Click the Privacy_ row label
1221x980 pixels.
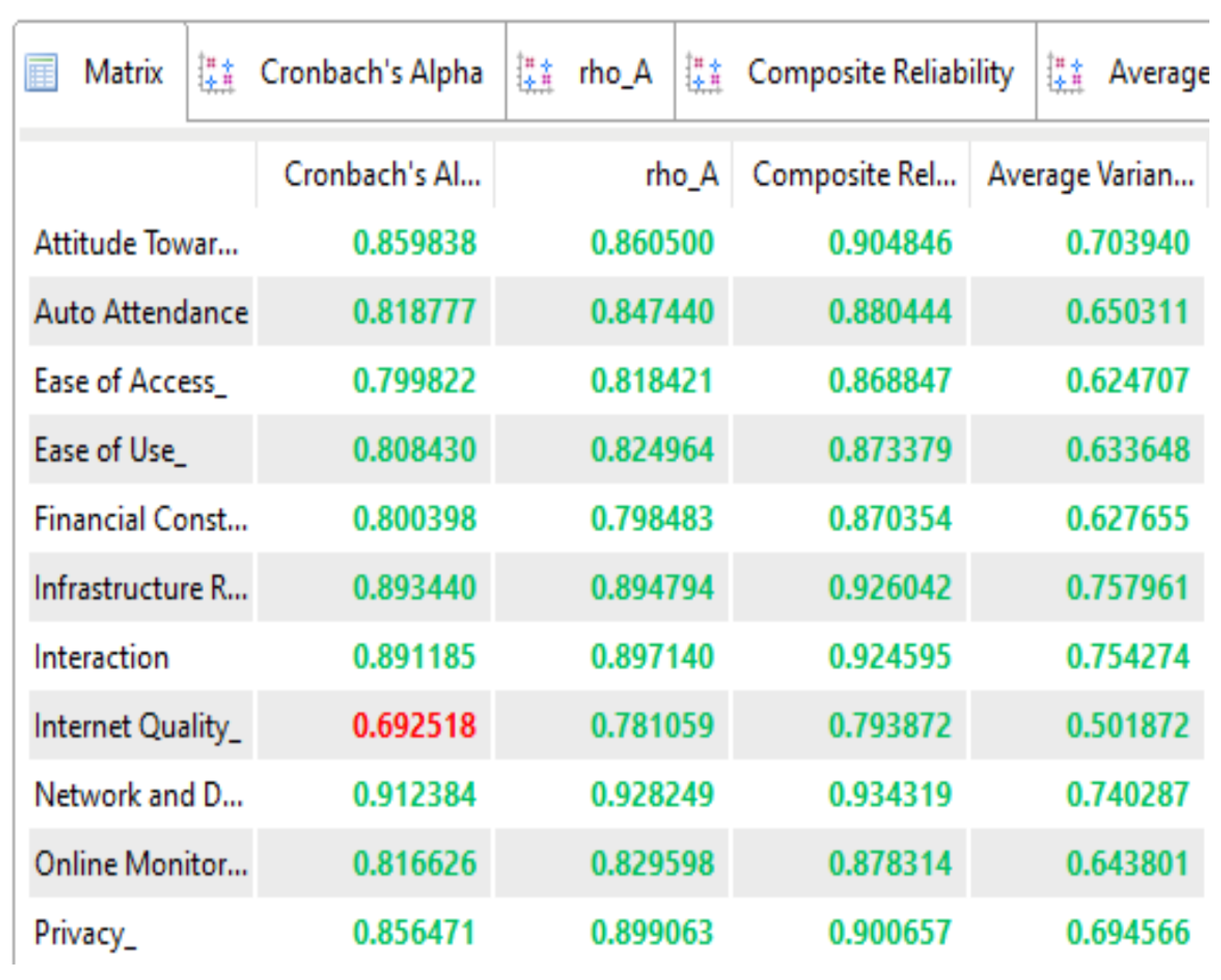pos(85,933)
